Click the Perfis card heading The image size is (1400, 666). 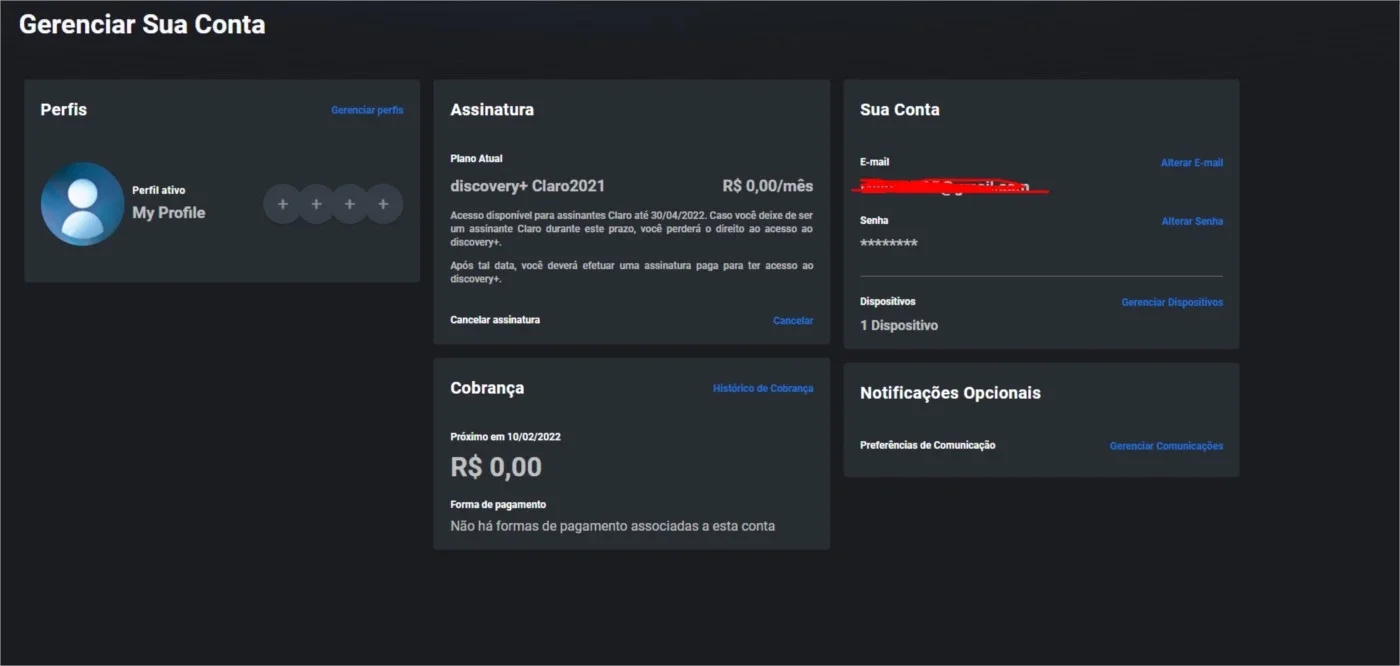(64, 110)
